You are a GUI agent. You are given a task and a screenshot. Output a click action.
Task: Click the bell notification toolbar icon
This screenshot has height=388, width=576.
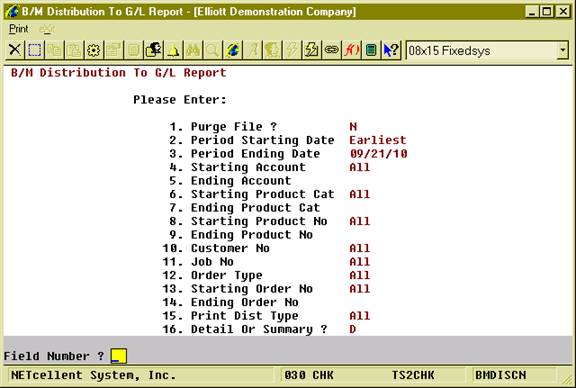pyautogui.click(x=173, y=50)
